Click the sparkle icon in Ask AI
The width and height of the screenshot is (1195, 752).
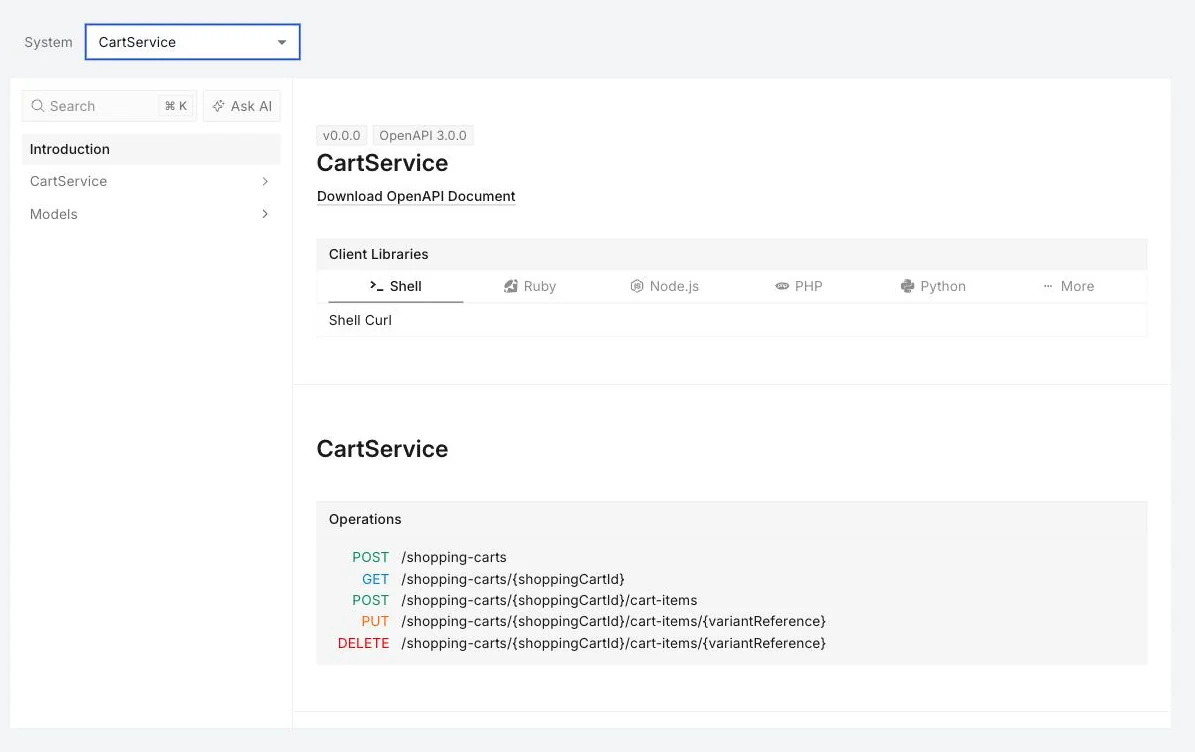[x=219, y=106]
